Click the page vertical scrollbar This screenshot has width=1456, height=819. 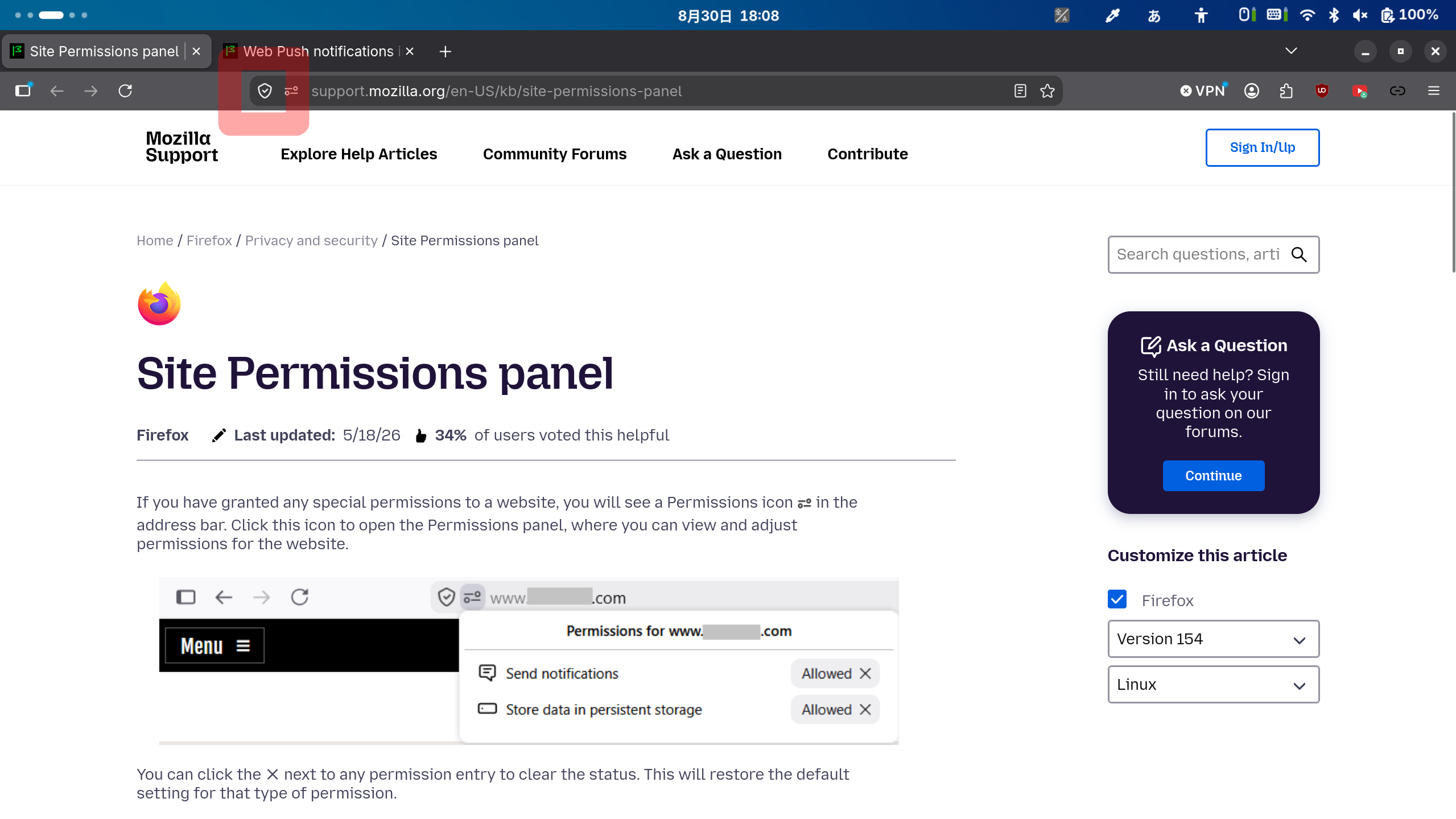[x=1453, y=194]
